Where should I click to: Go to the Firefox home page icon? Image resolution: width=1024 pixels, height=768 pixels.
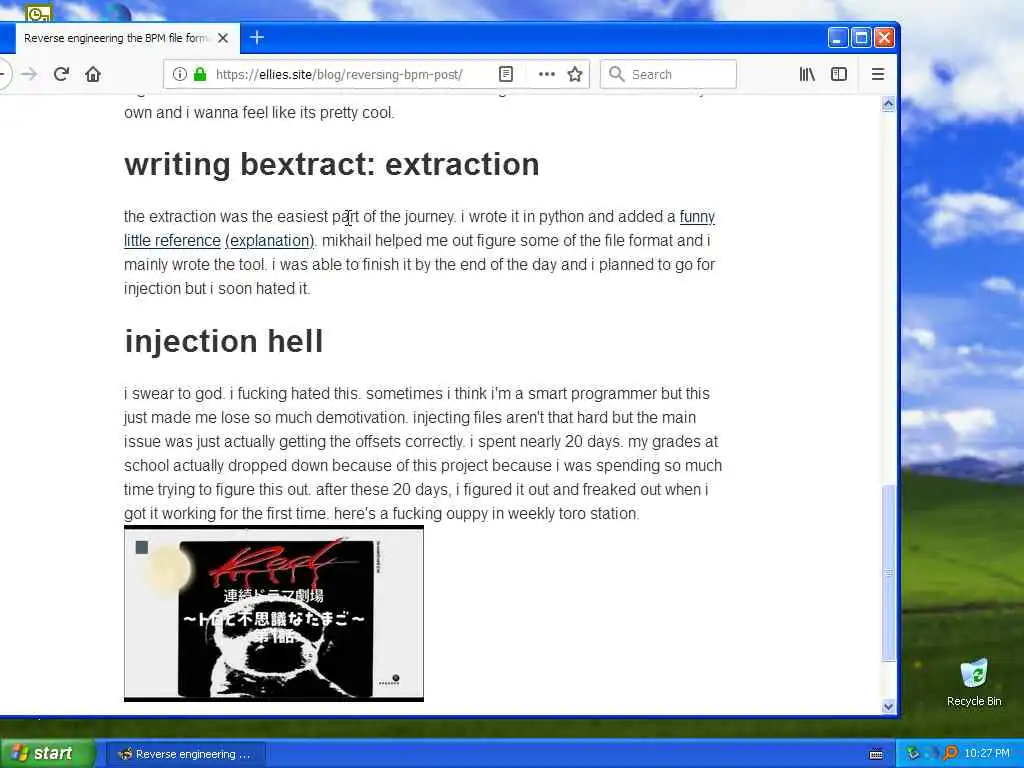tap(93, 74)
